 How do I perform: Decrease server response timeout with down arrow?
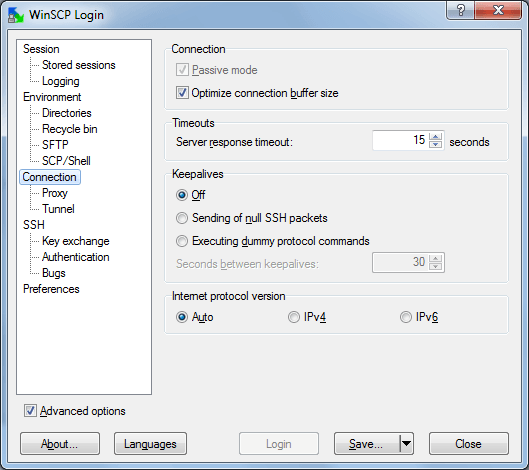[x=436, y=144]
